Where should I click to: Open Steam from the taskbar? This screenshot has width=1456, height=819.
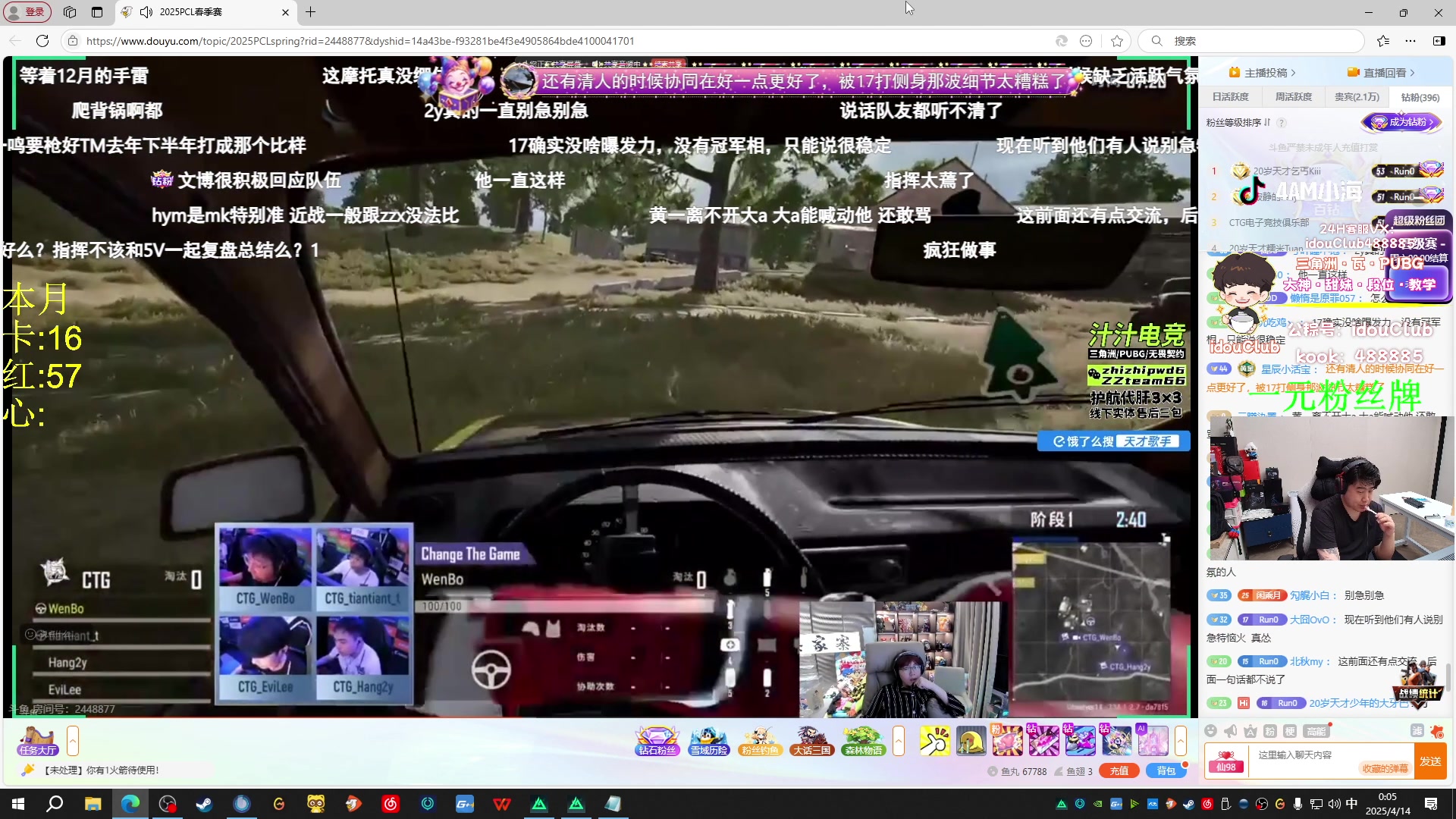click(x=204, y=804)
